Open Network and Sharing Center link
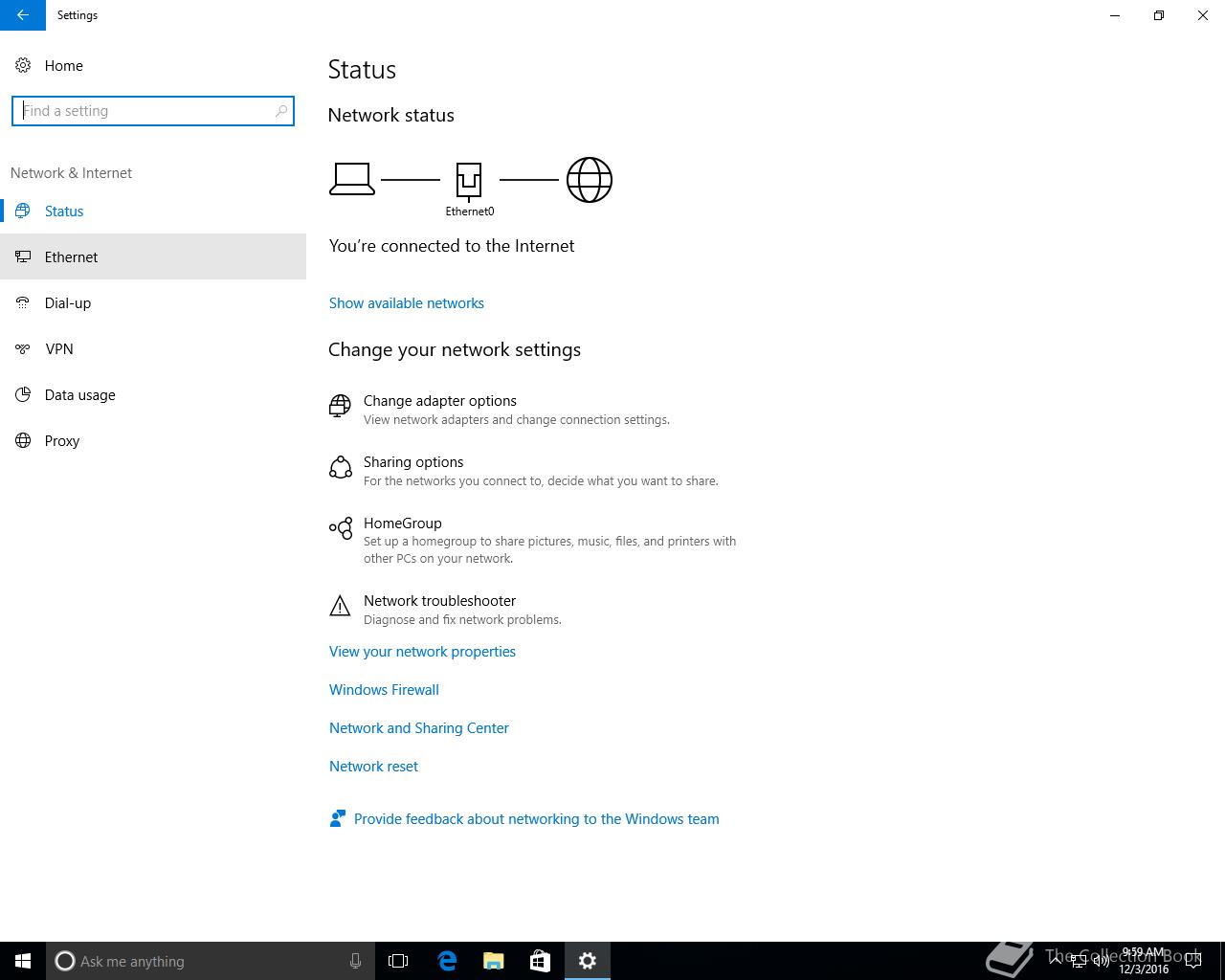 (419, 728)
